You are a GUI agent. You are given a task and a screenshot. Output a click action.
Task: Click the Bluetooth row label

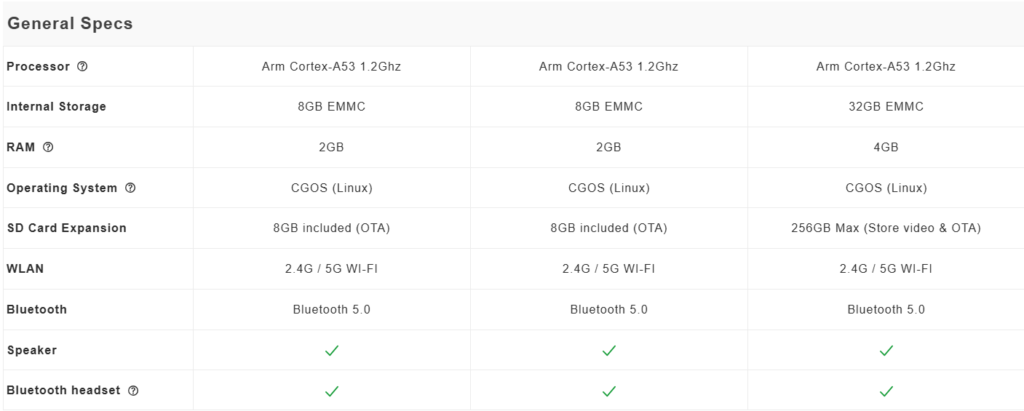[x=37, y=310]
